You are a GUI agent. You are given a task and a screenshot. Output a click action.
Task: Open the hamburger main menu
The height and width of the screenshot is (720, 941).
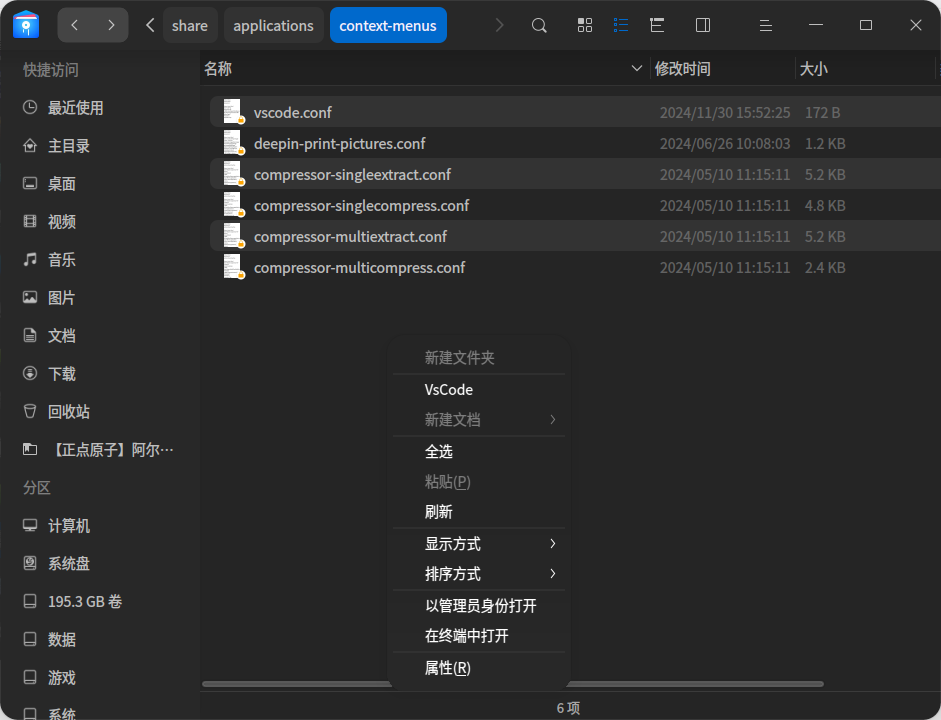765,25
